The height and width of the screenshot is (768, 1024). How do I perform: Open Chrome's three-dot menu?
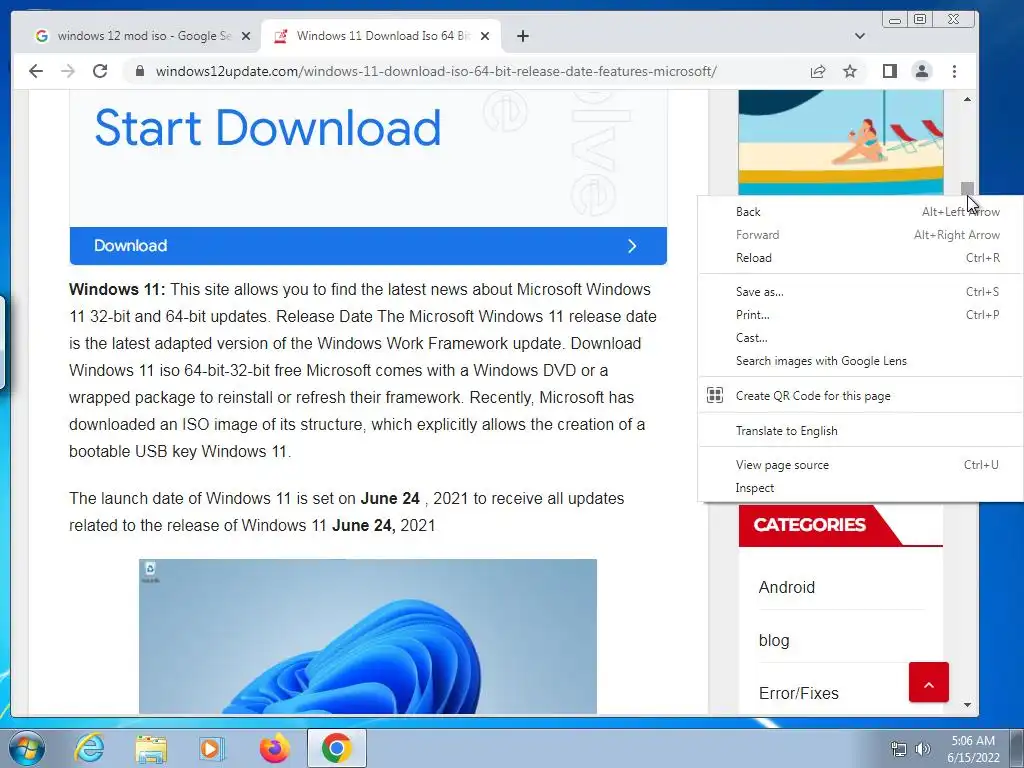tap(954, 71)
